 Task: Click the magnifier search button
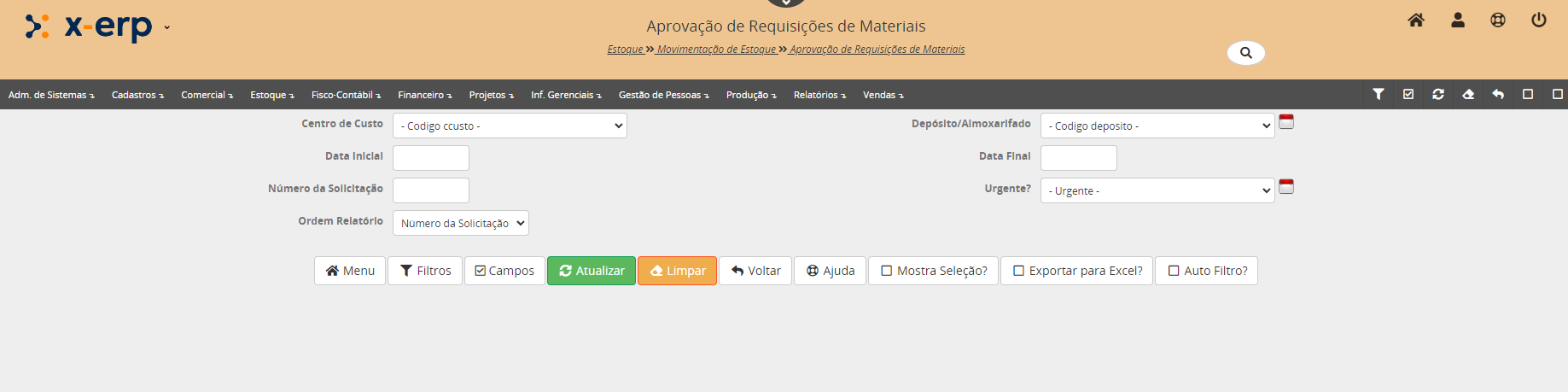click(x=1245, y=53)
